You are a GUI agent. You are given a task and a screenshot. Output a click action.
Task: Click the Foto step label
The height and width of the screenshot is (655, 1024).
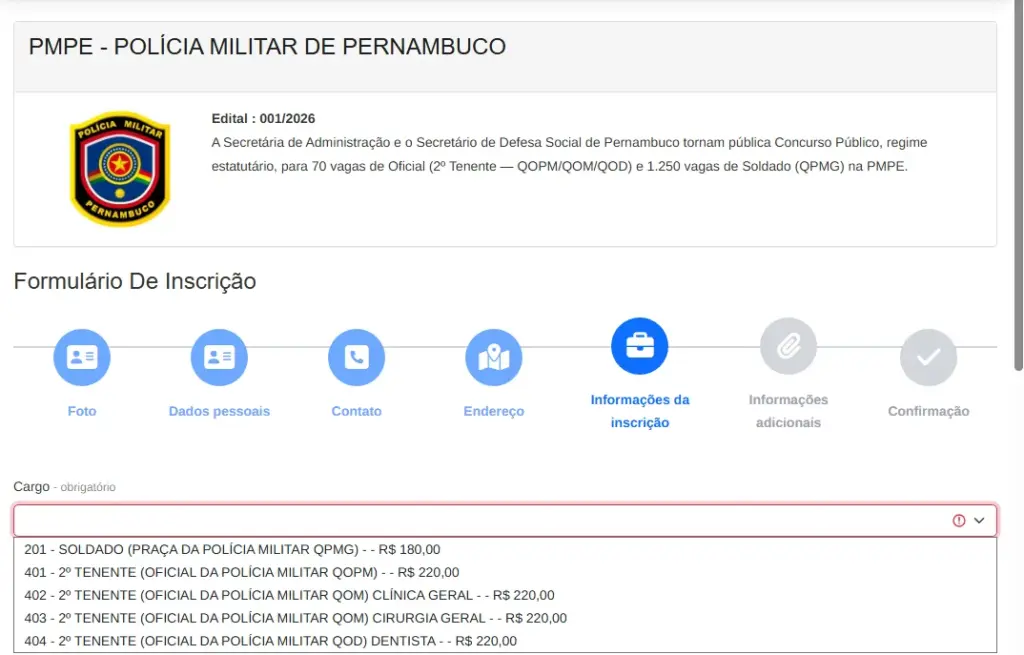[x=82, y=411]
